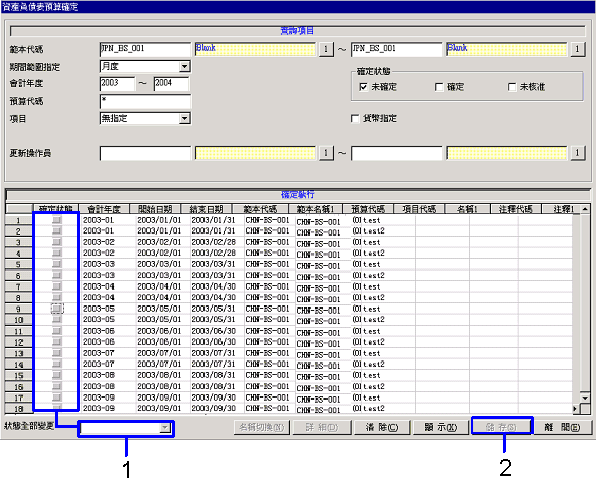Image resolution: width=600 pixels, height=485 pixels.
Task: Tick the 確定狀態 checkbox in row 9
Action: [57, 309]
